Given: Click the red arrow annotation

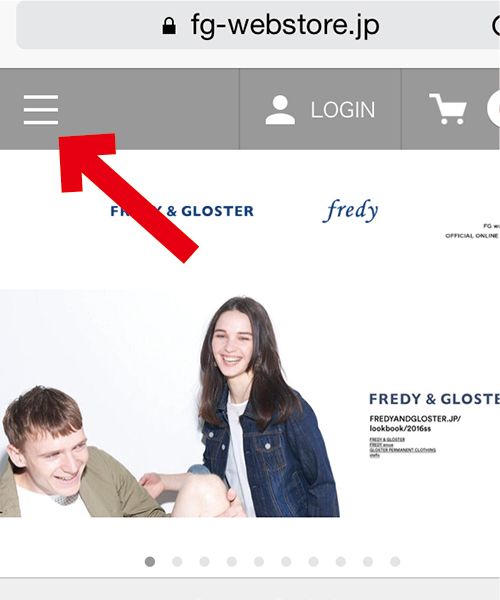Looking at the screenshot, I should (x=128, y=197).
